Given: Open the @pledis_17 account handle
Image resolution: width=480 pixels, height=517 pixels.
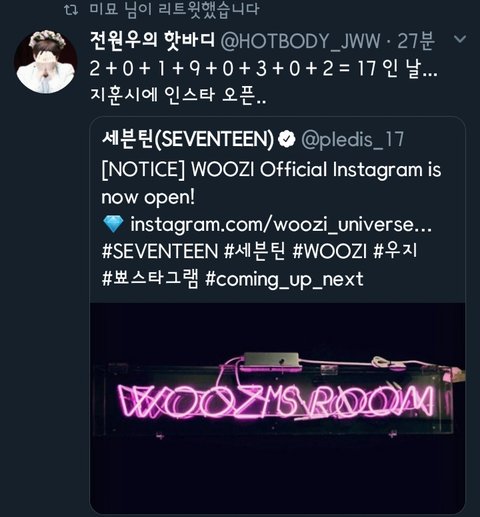Looking at the screenshot, I should click(x=352, y=140).
